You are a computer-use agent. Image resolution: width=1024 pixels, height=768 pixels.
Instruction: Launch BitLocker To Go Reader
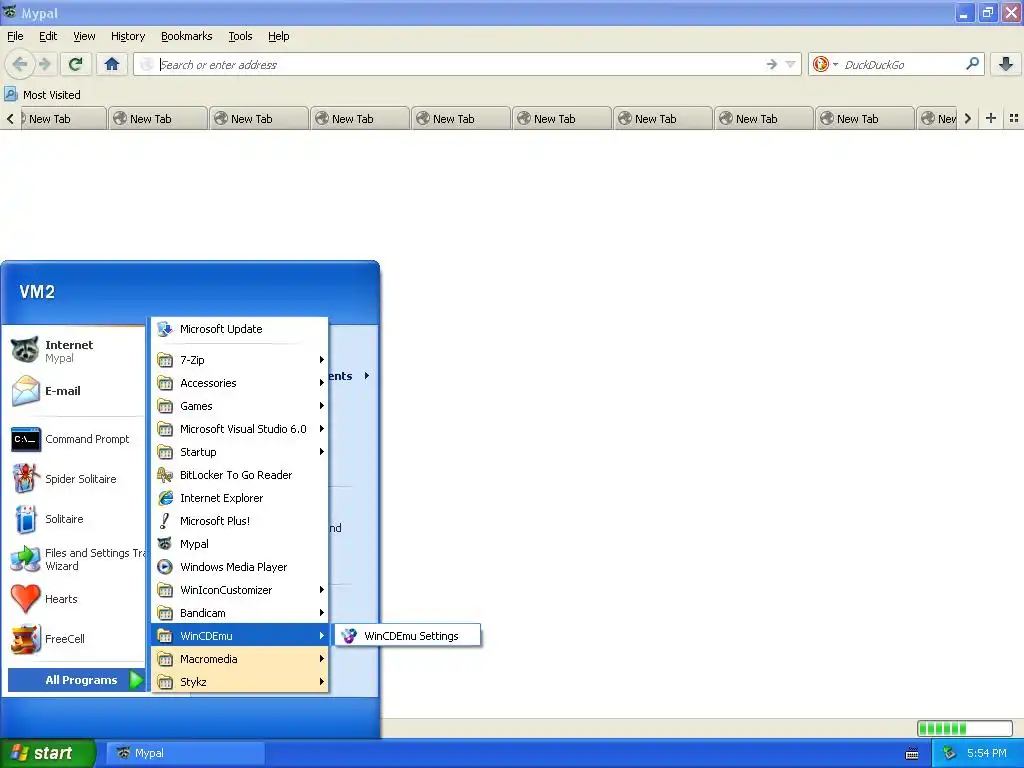pos(240,475)
